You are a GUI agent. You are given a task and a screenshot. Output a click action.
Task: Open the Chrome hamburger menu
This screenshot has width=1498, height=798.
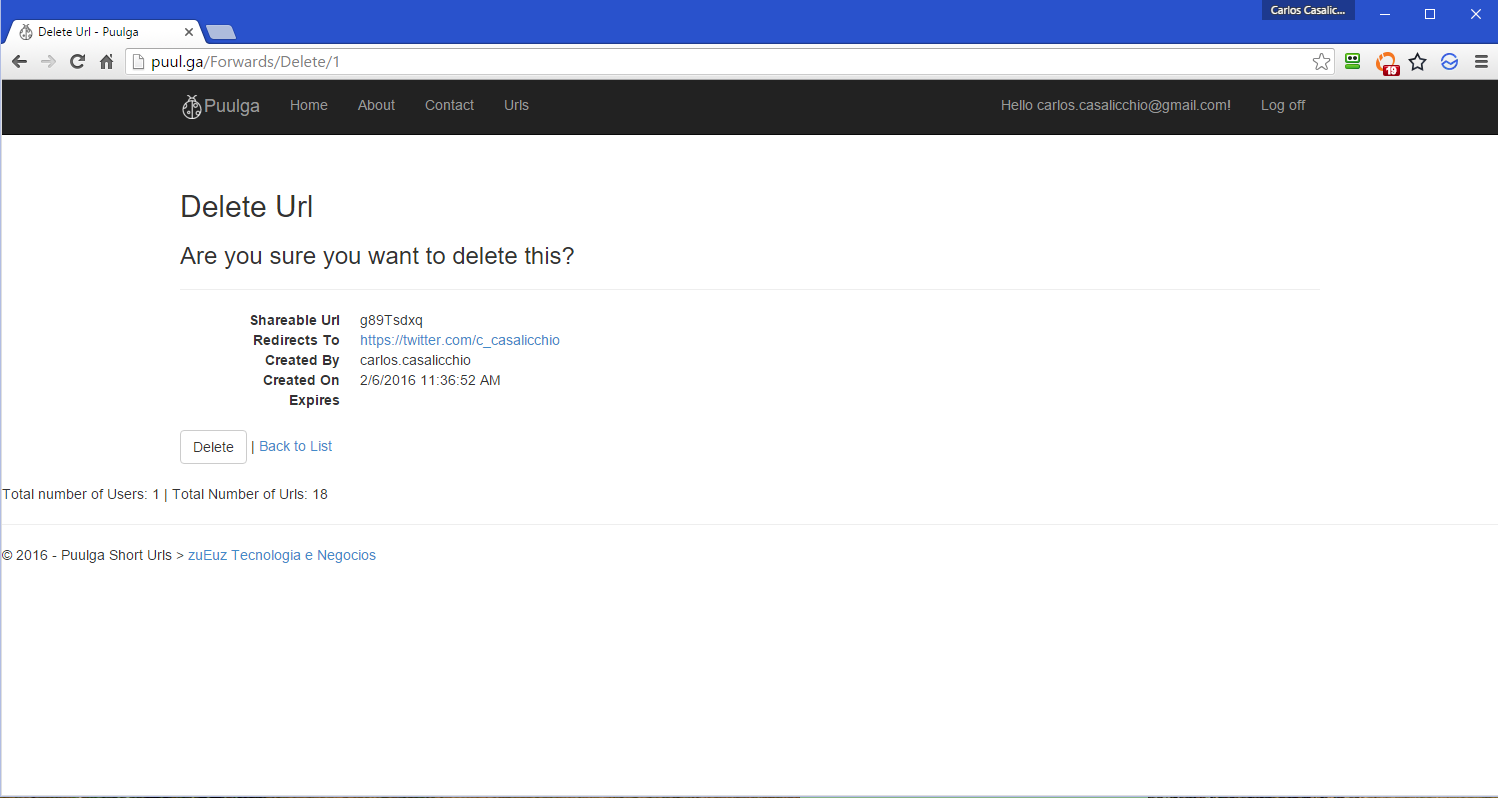click(x=1481, y=62)
